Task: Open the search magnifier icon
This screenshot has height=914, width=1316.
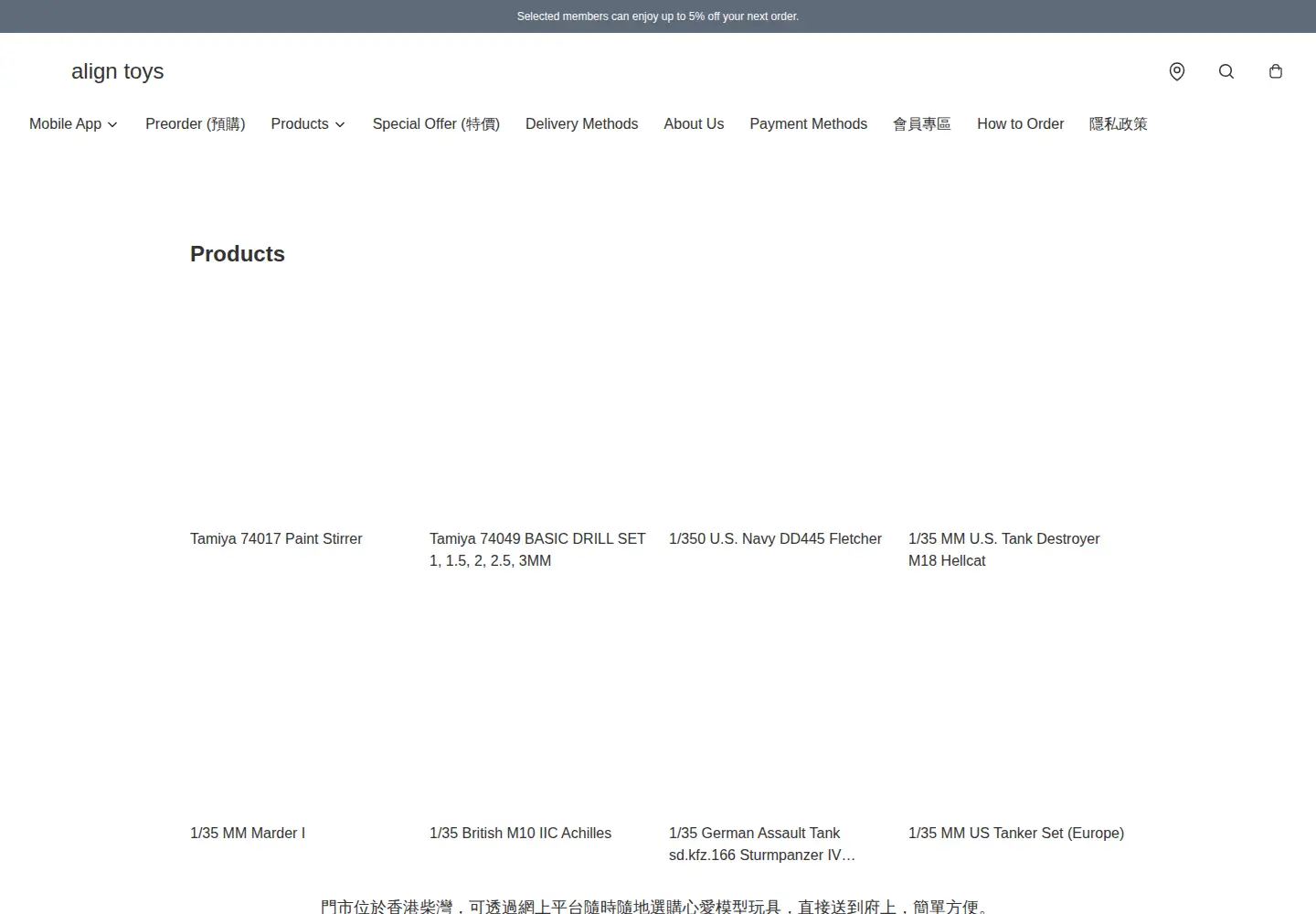Action: point(1226,71)
